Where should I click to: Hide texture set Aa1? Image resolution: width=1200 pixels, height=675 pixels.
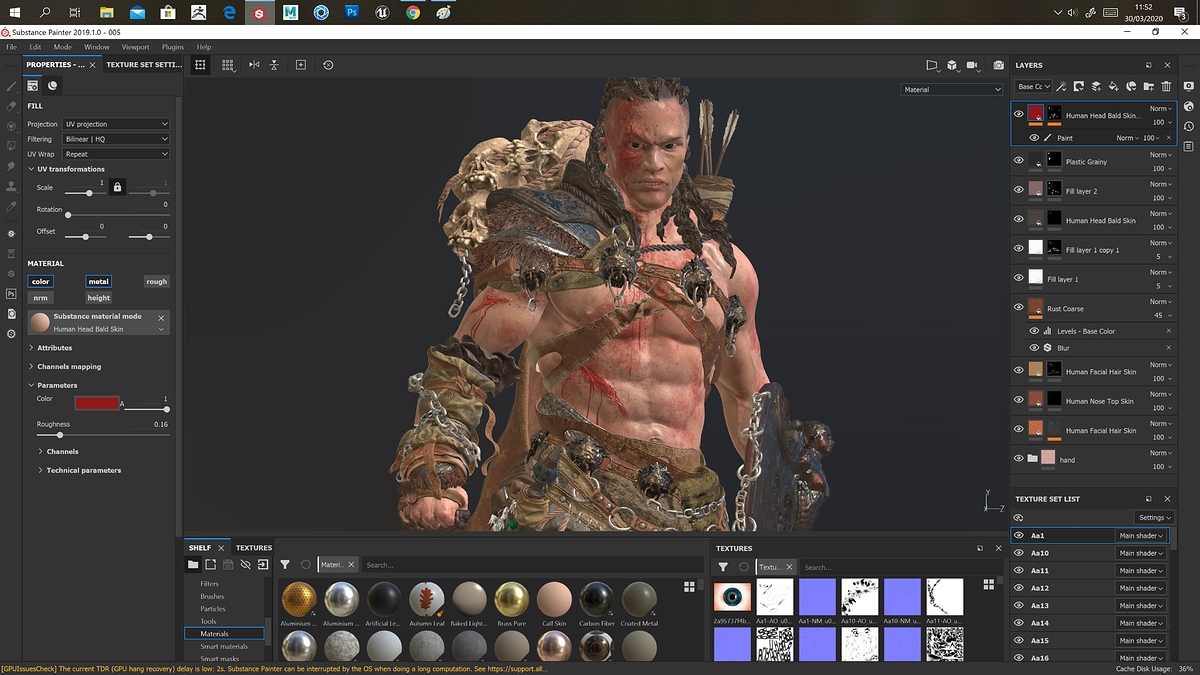point(1019,536)
